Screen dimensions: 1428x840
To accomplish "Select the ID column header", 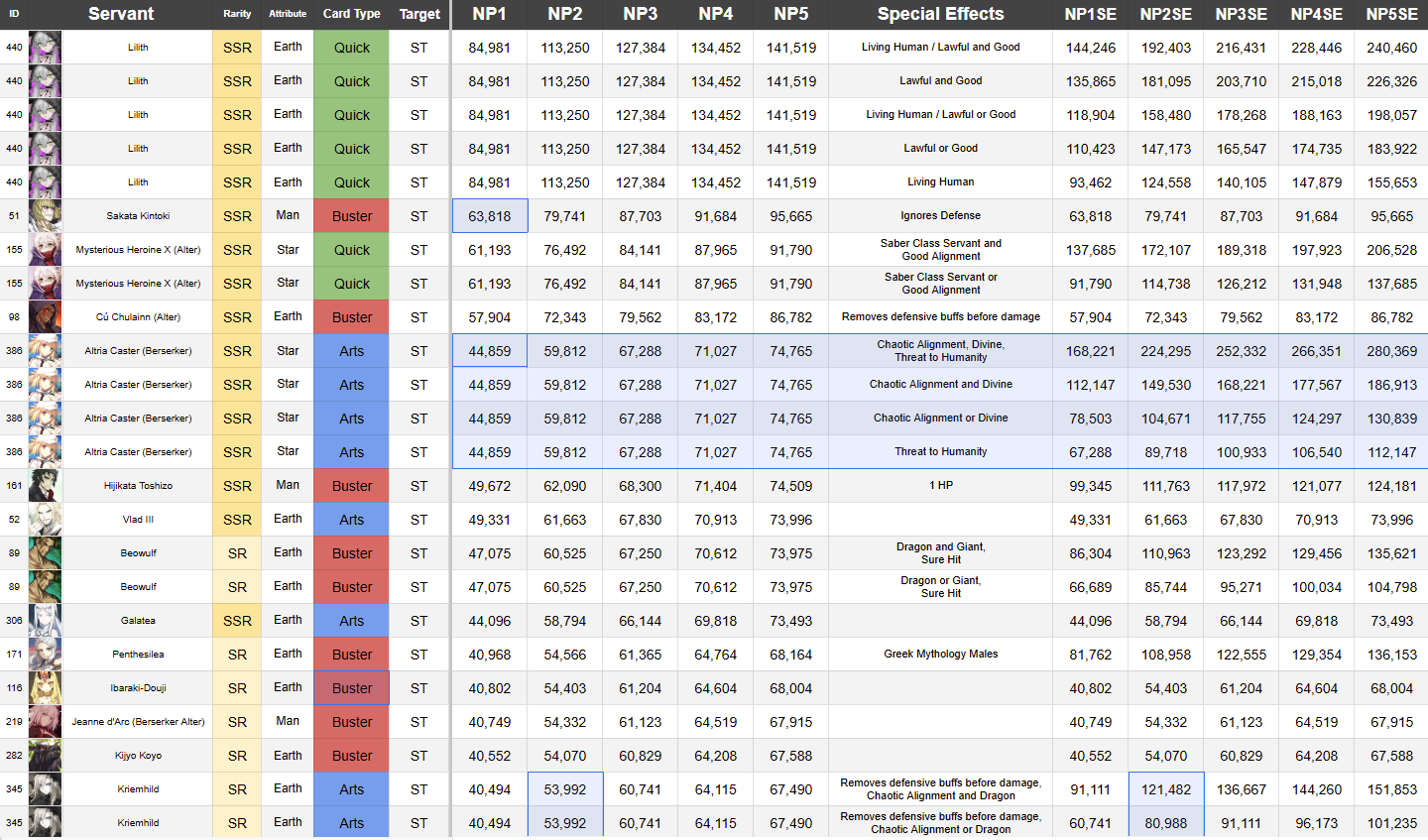I will 14,14.
